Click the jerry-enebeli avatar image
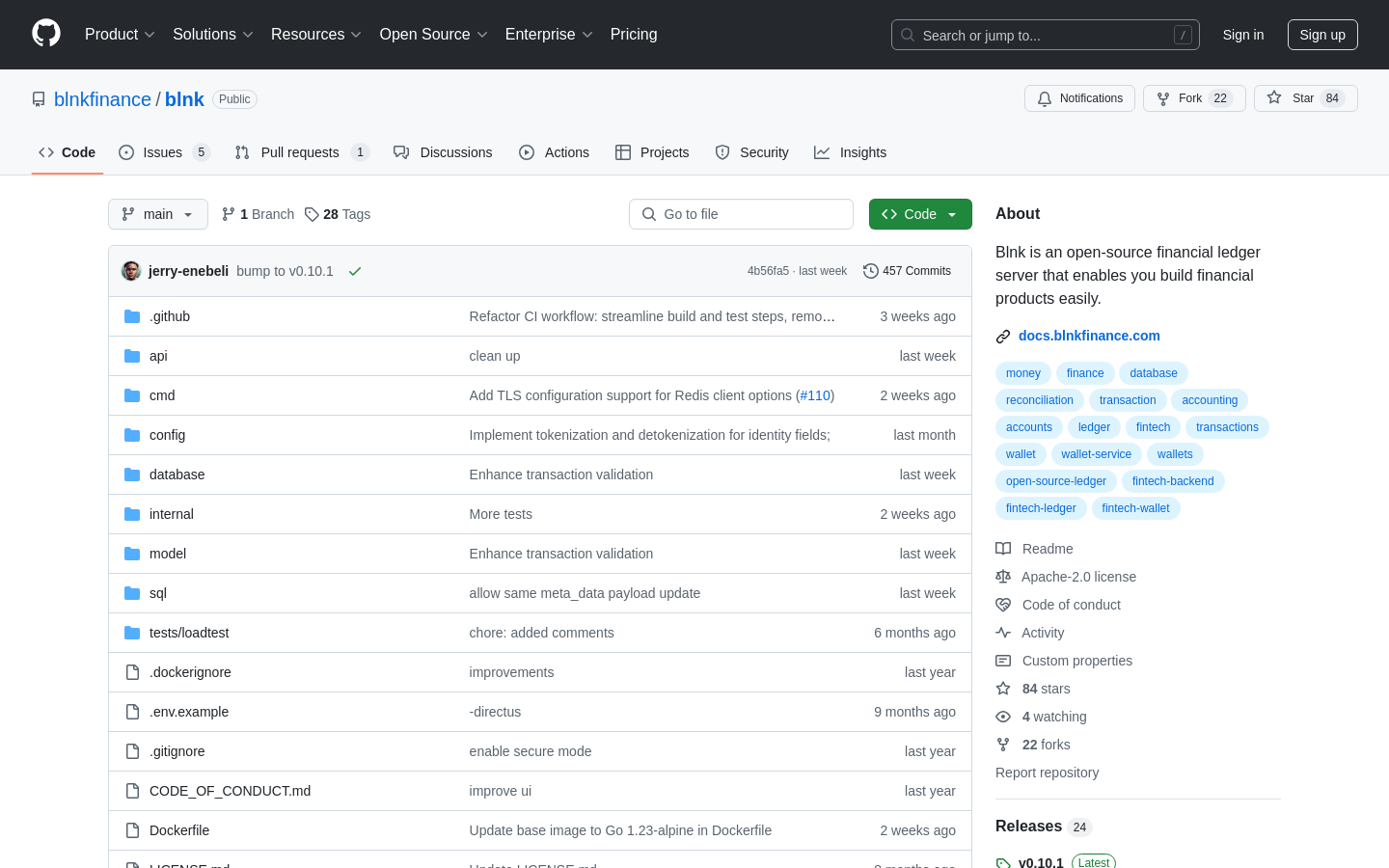The image size is (1389, 868). [131, 271]
